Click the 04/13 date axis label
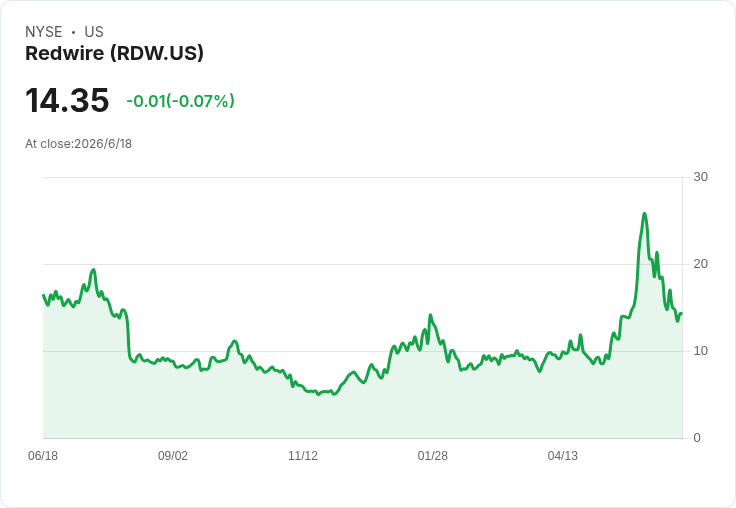Viewport: 736px width, 508px height. point(563,455)
